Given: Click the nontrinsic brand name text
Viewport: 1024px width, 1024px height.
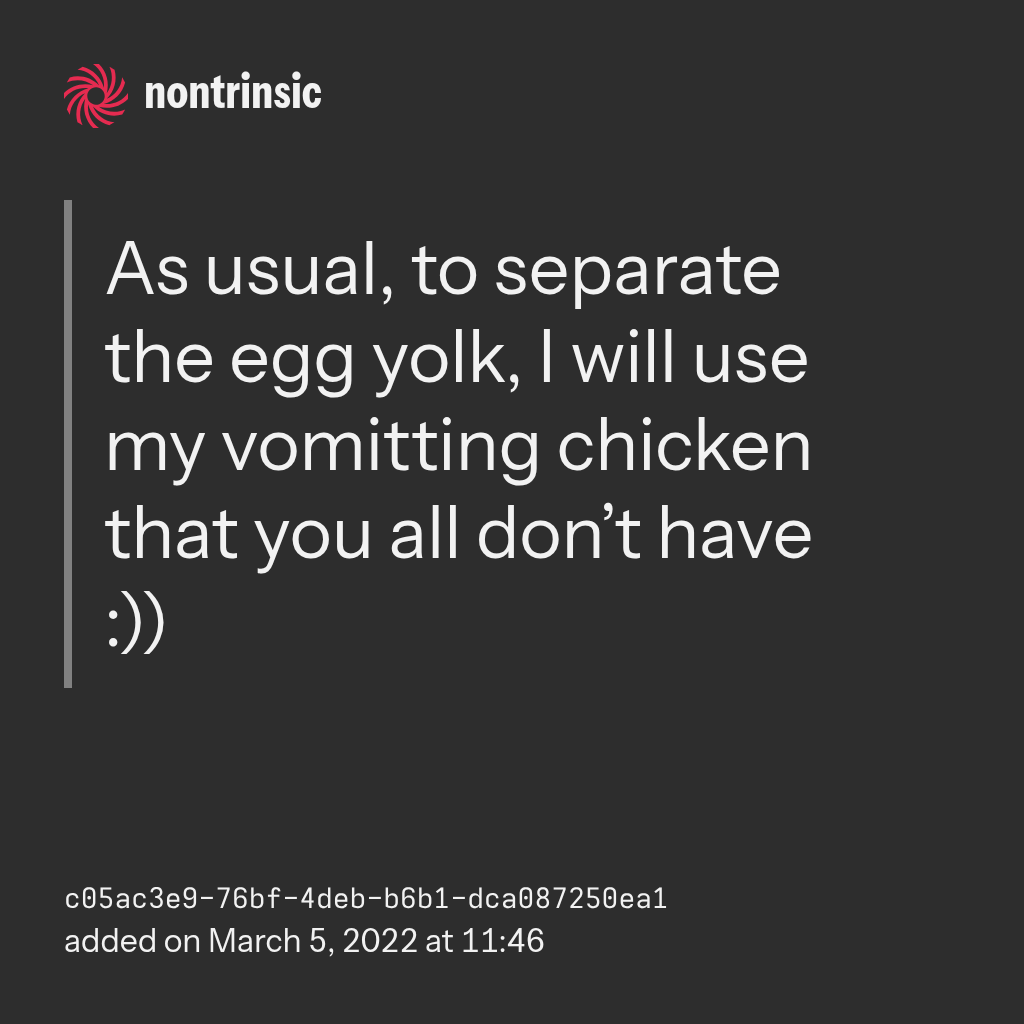Looking at the screenshot, I should [233, 95].
